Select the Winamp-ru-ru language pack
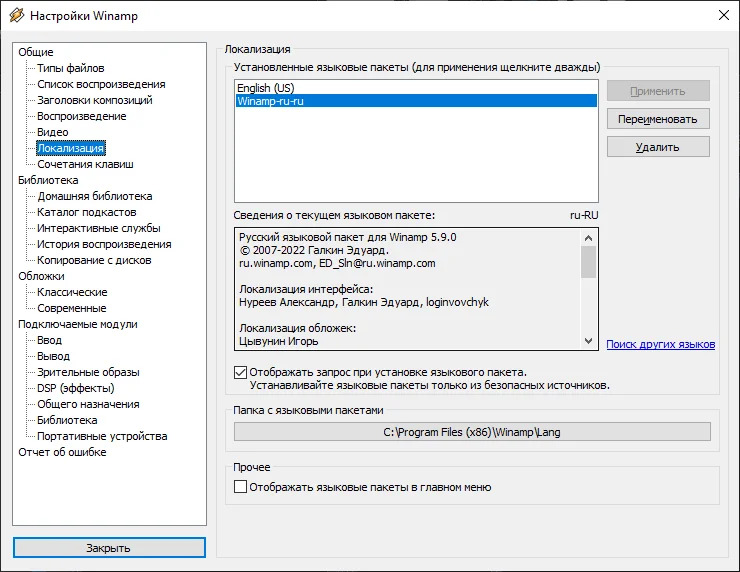Image resolution: width=740 pixels, height=572 pixels. (x=270, y=101)
